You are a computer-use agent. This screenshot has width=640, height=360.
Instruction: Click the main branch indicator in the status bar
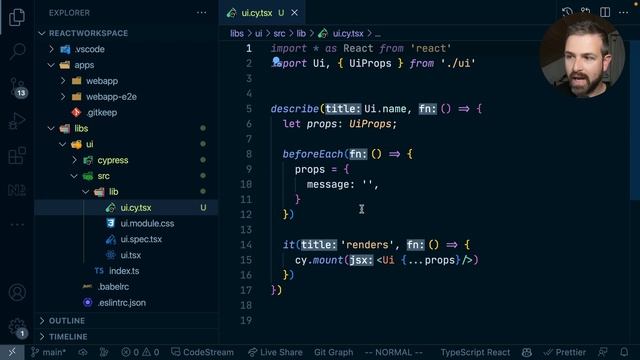pos(48,352)
